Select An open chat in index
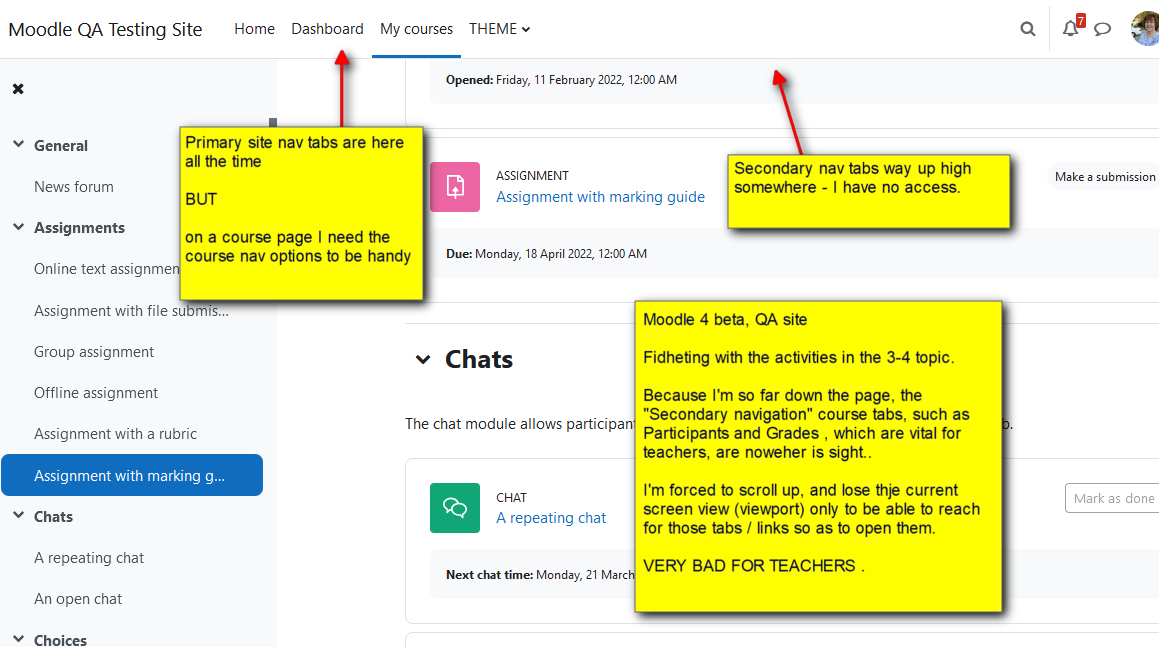 [x=78, y=599]
